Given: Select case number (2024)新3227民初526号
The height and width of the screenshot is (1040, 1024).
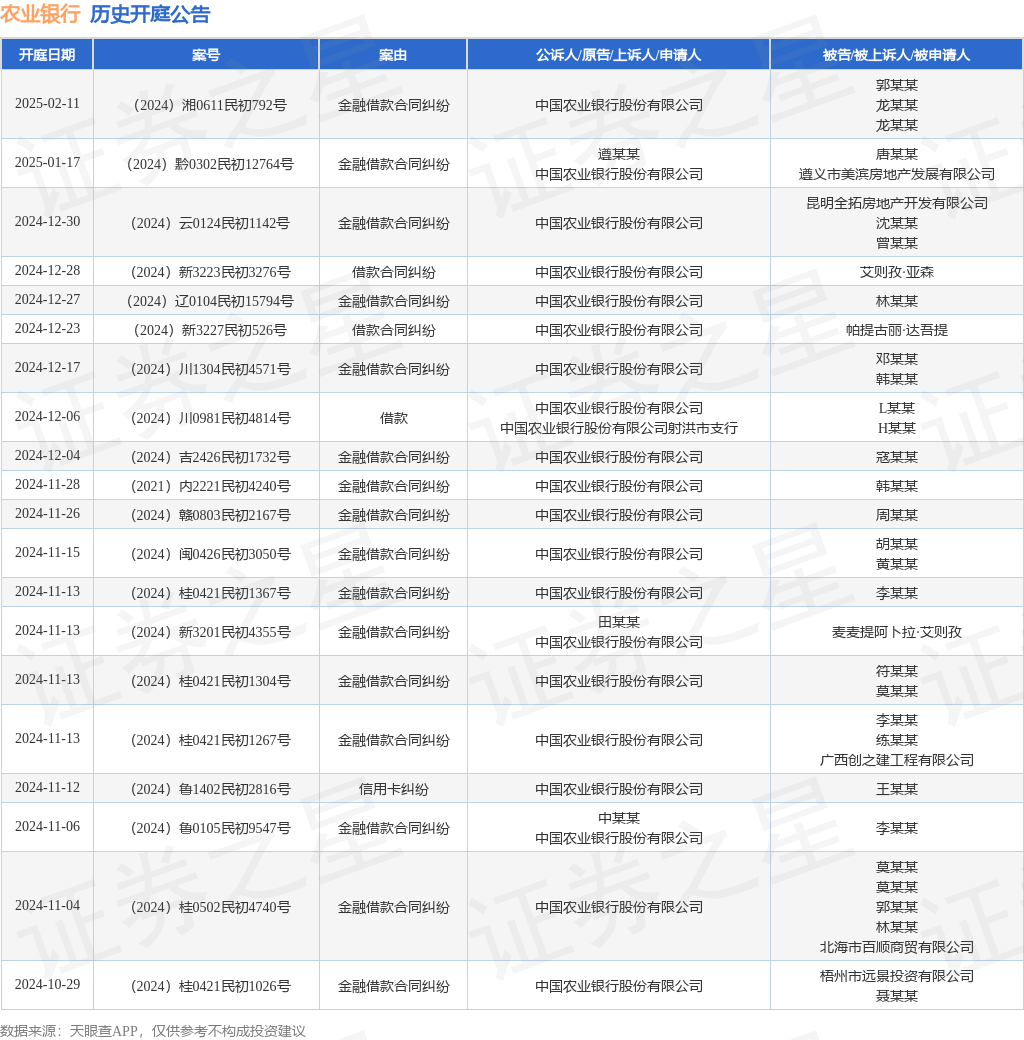Looking at the screenshot, I should click(x=210, y=330).
